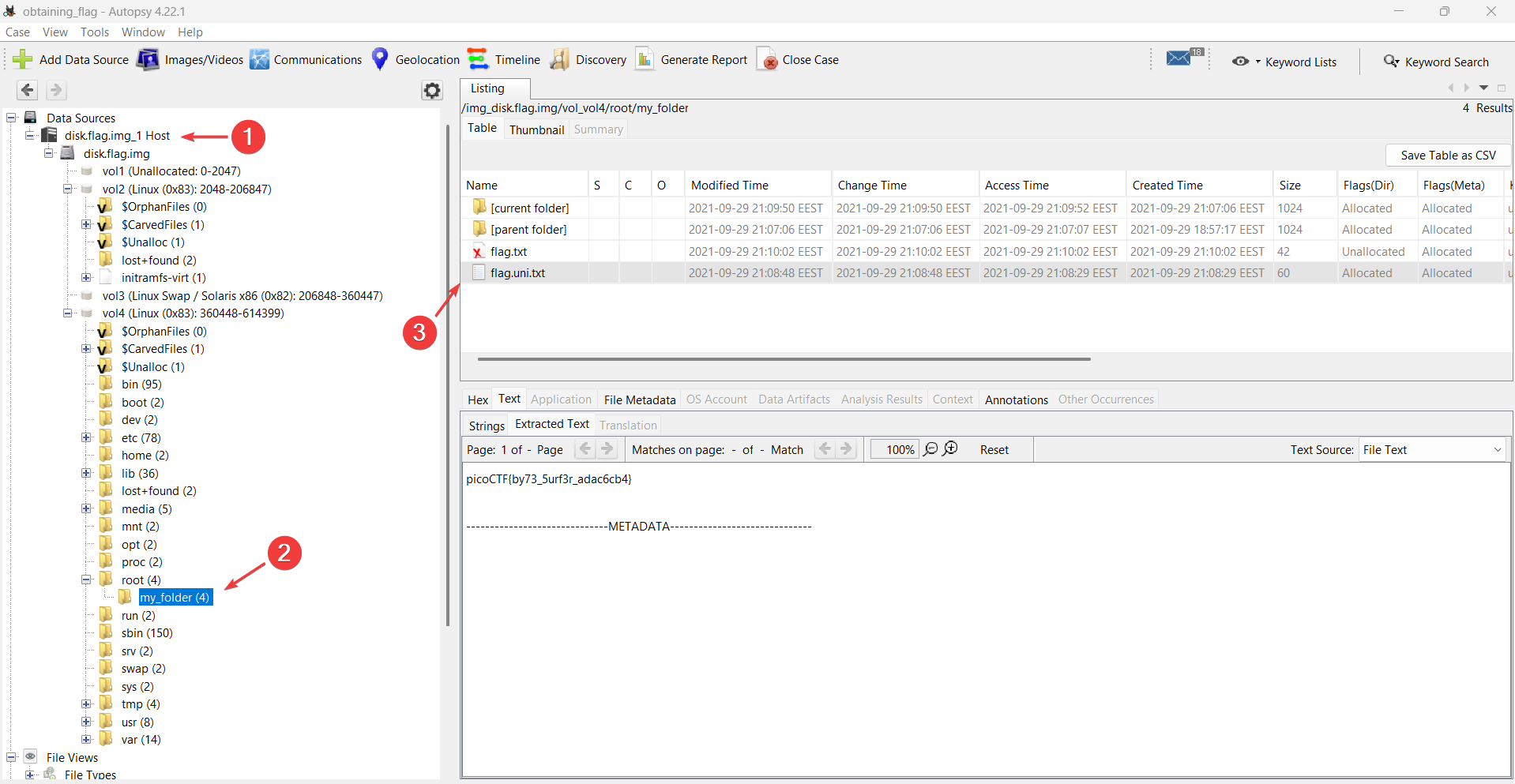The image size is (1515, 784).
Task: Open the Text Source dropdown
Action: point(1432,450)
